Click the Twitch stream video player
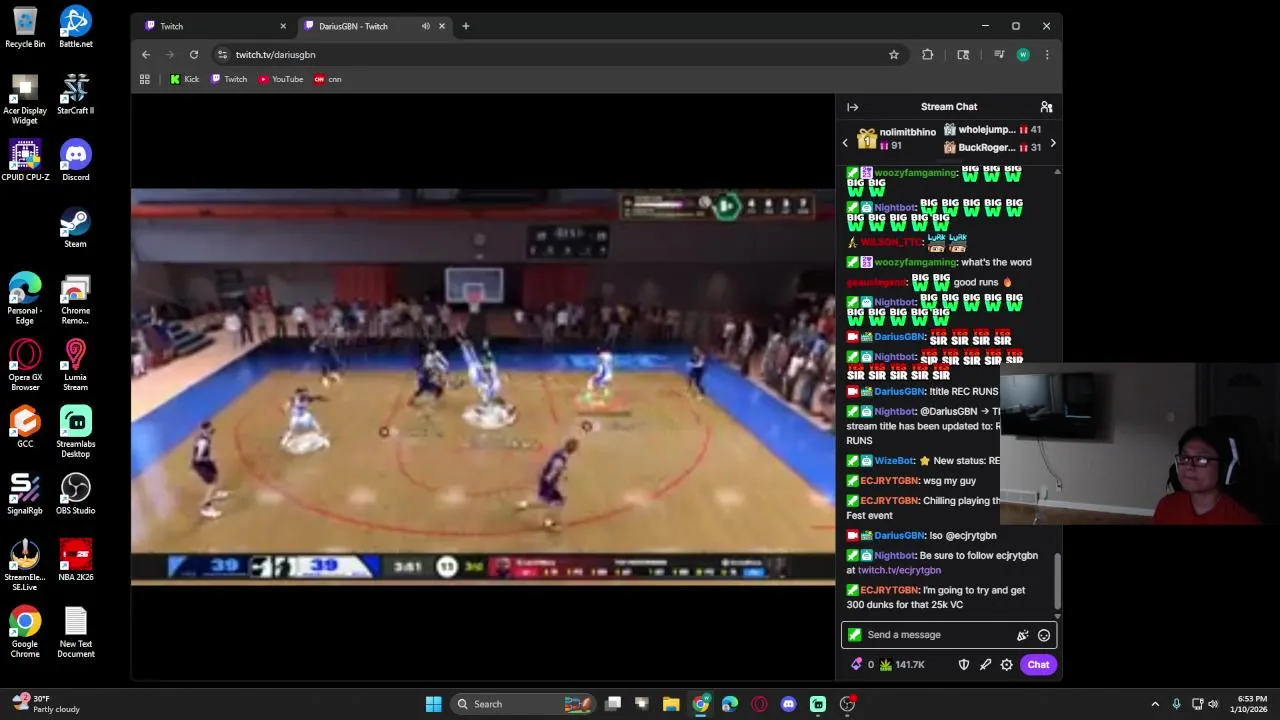The width and height of the screenshot is (1280, 720). coord(483,386)
